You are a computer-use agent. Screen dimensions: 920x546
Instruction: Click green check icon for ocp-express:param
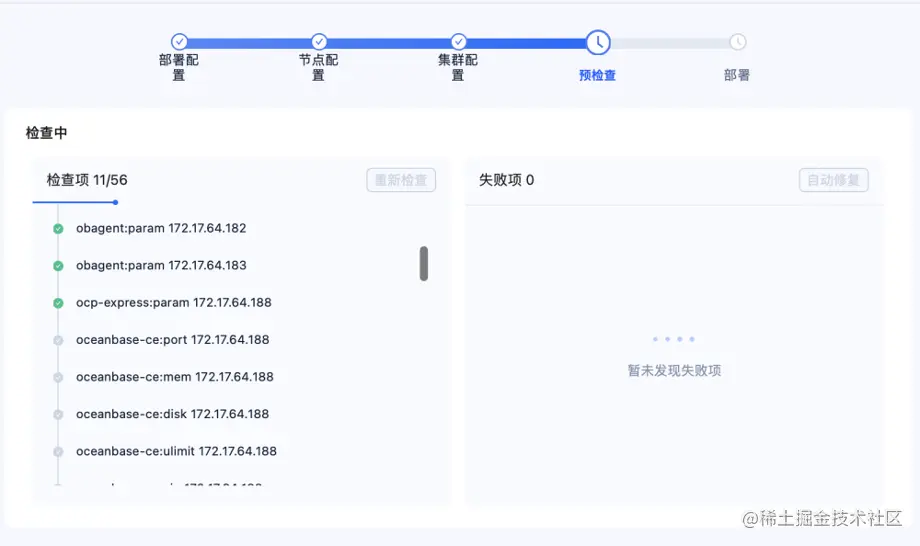[58, 303]
